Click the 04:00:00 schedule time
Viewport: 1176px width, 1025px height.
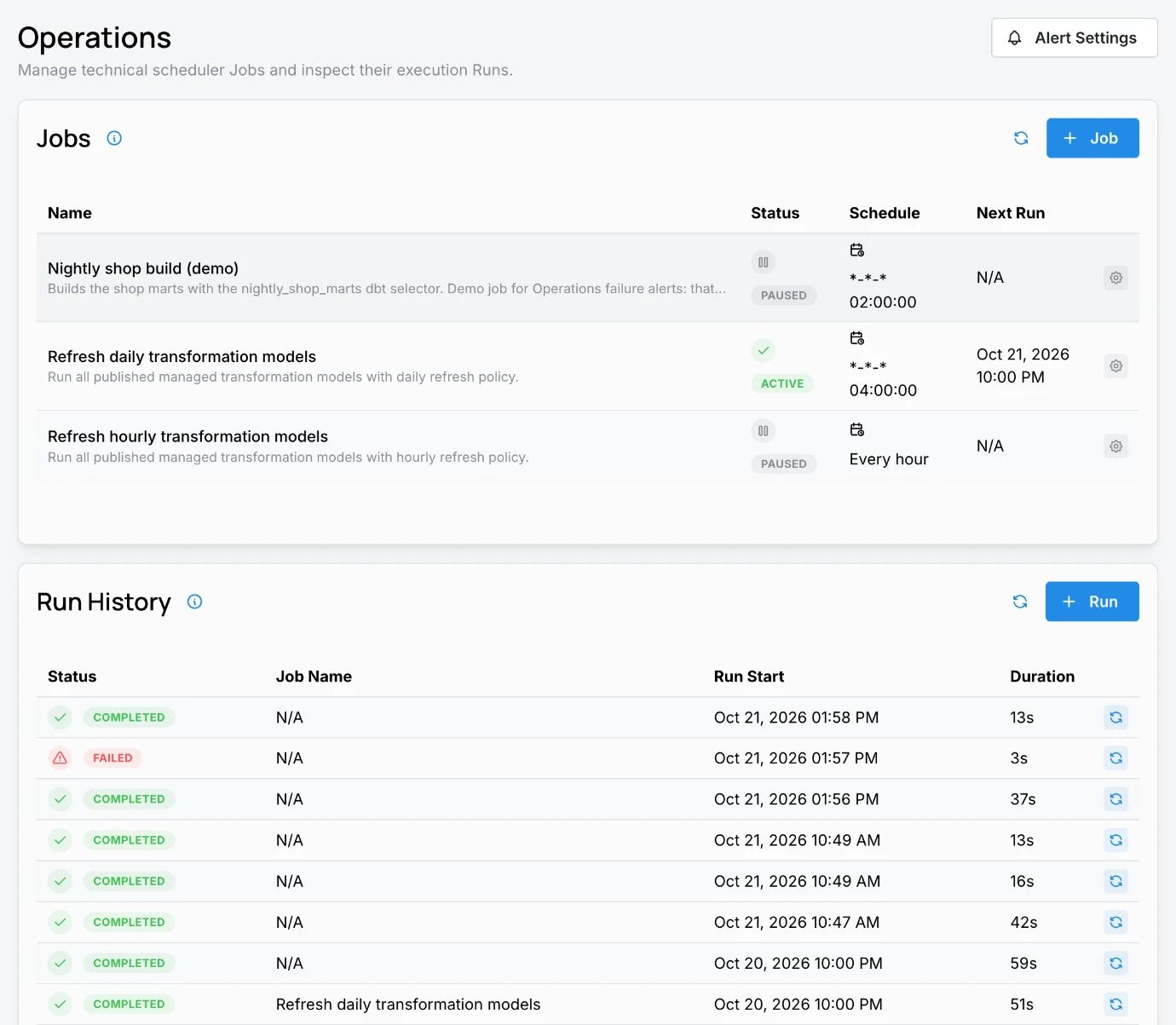(883, 391)
